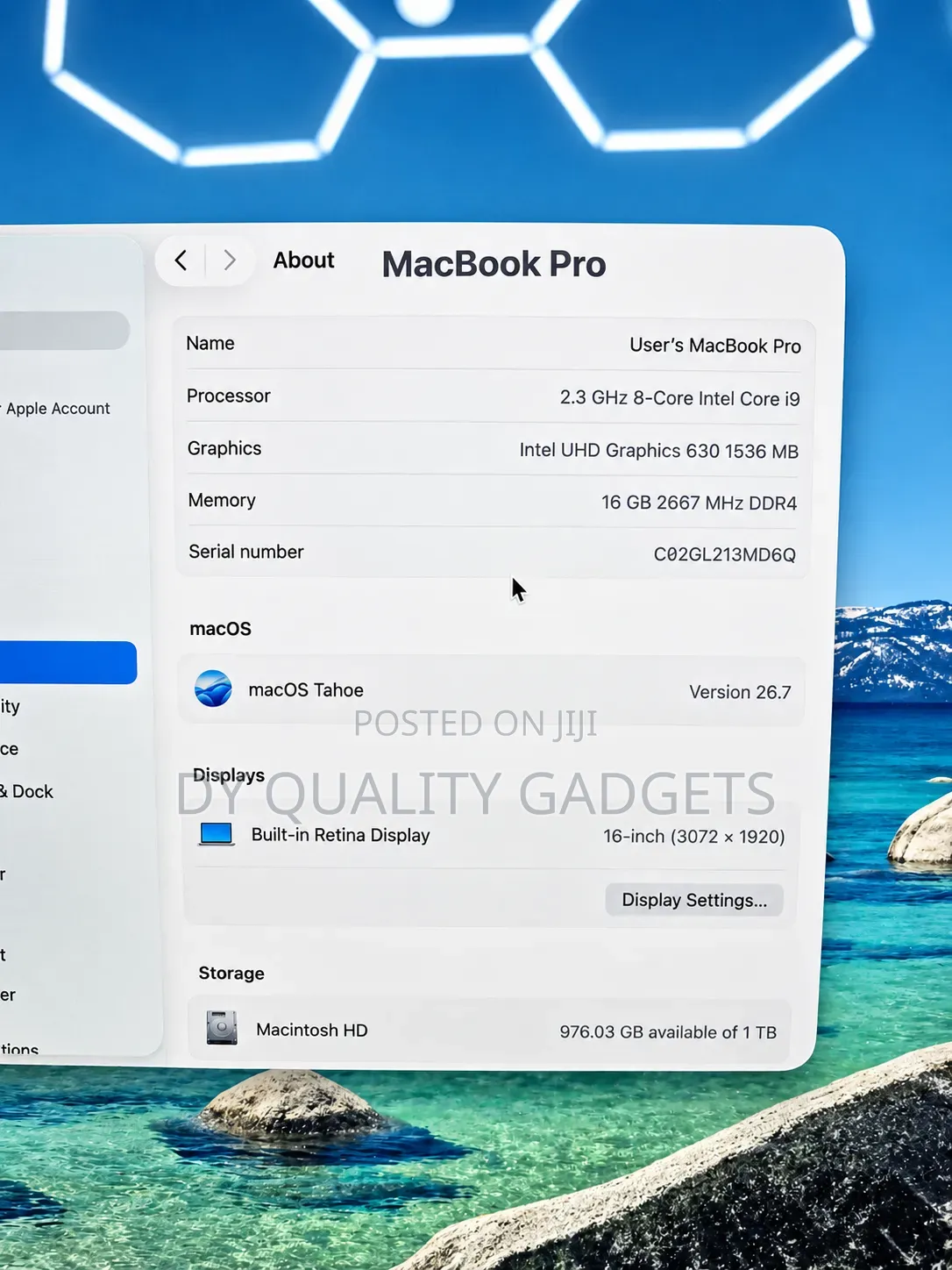Click the 'User's MacBook Pro' name value
The height and width of the screenshot is (1270, 952).
[x=715, y=346]
